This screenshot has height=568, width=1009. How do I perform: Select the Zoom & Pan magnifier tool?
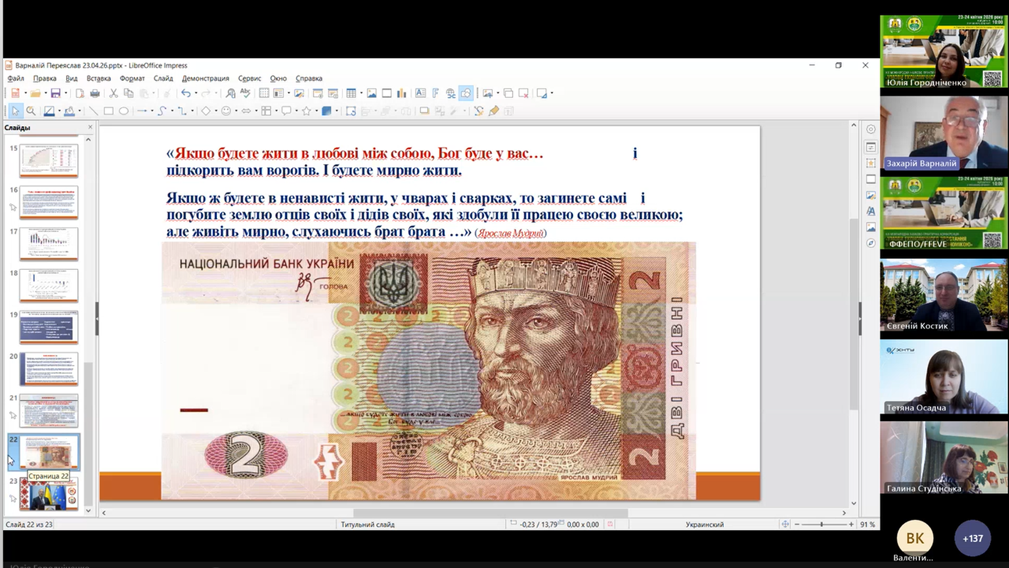(x=31, y=111)
